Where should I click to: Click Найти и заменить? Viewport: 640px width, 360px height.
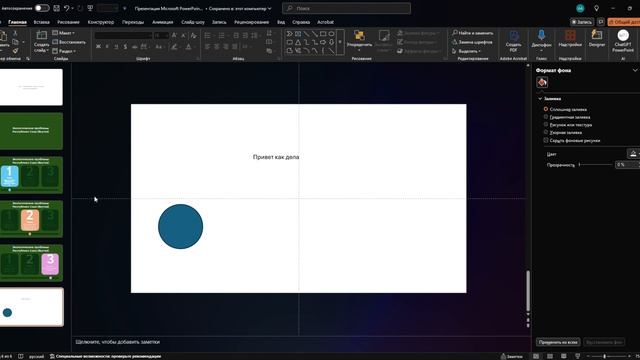pyautogui.click(x=473, y=33)
